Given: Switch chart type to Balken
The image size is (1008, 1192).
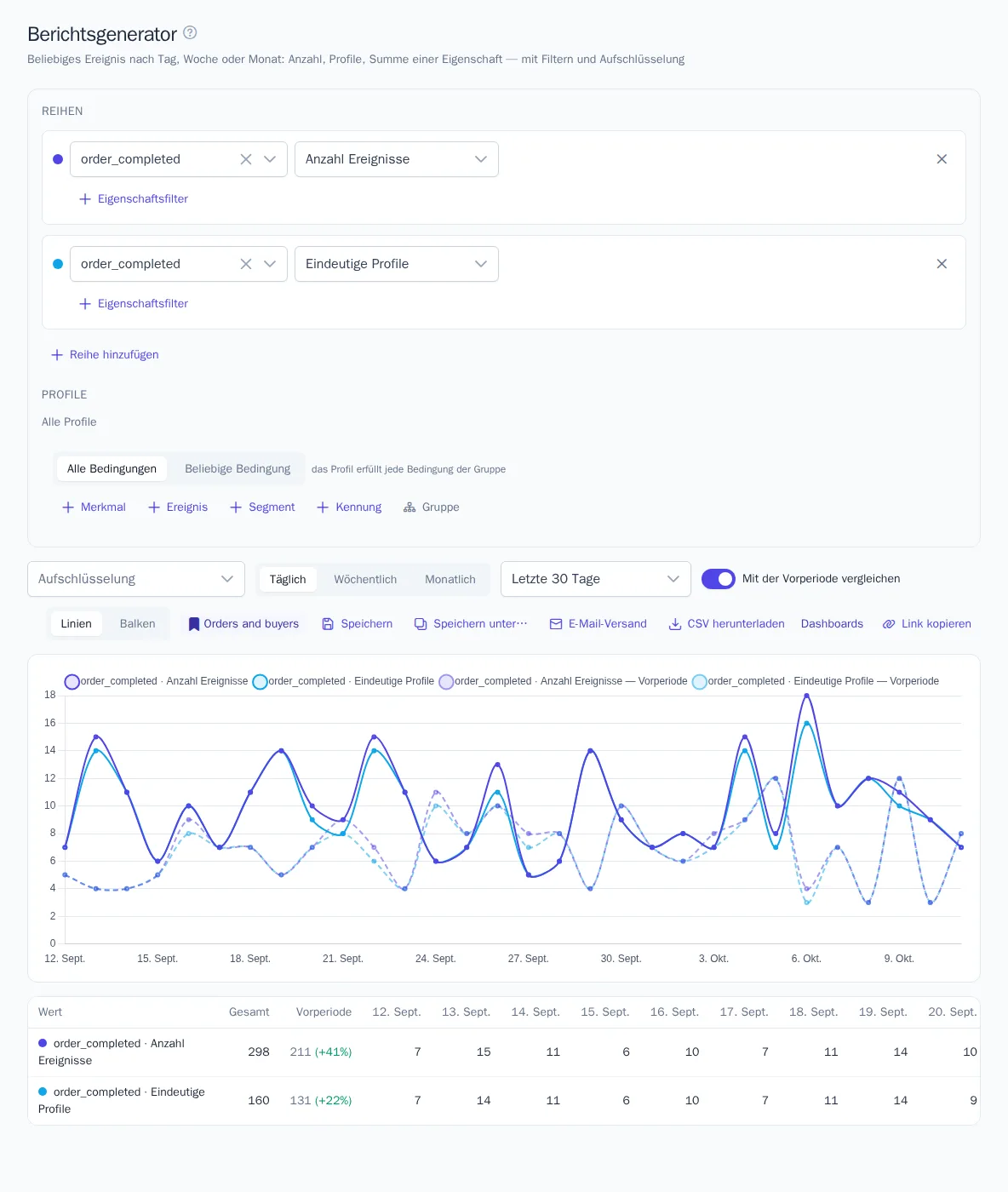Looking at the screenshot, I should tap(137, 624).
